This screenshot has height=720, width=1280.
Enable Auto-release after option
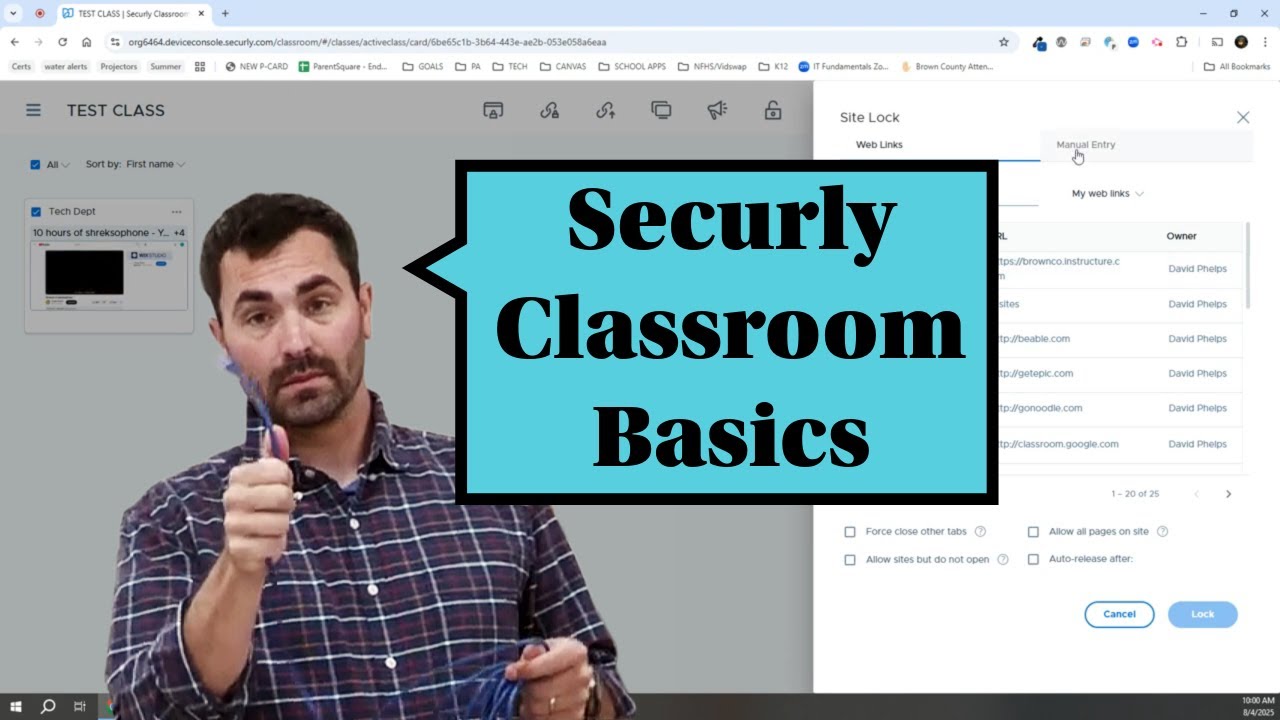1033,560
